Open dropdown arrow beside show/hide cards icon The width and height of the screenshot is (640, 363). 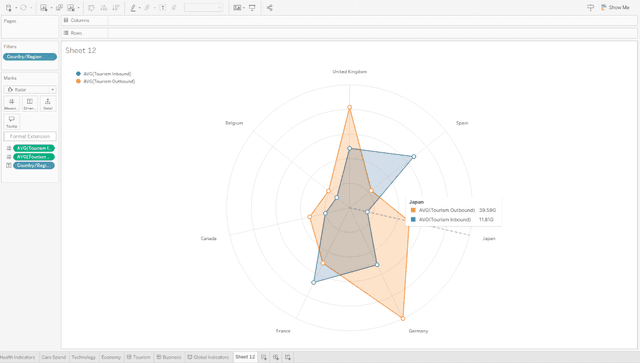coord(244,8)
